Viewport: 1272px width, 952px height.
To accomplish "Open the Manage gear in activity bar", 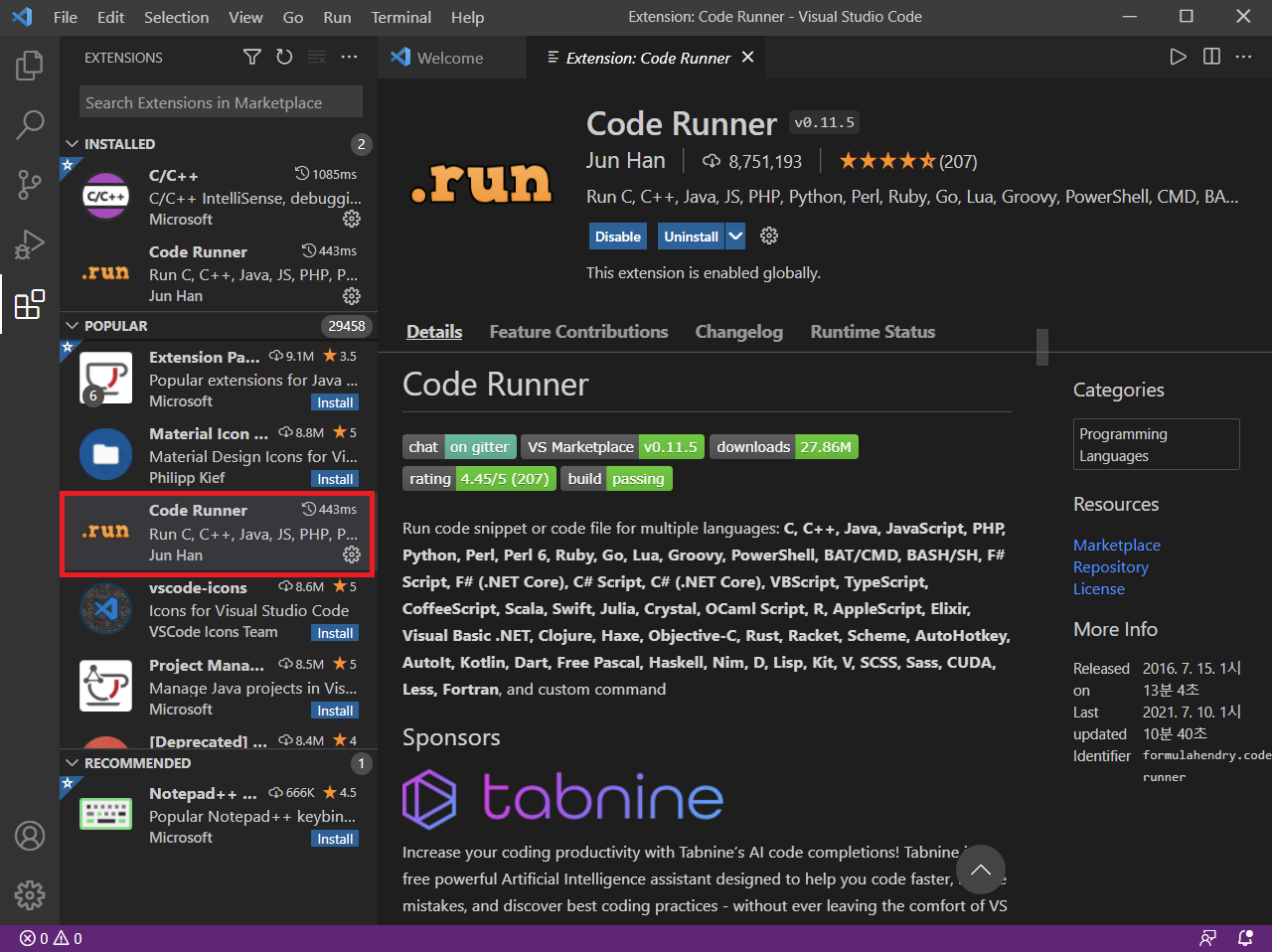I will pos(30,894).
